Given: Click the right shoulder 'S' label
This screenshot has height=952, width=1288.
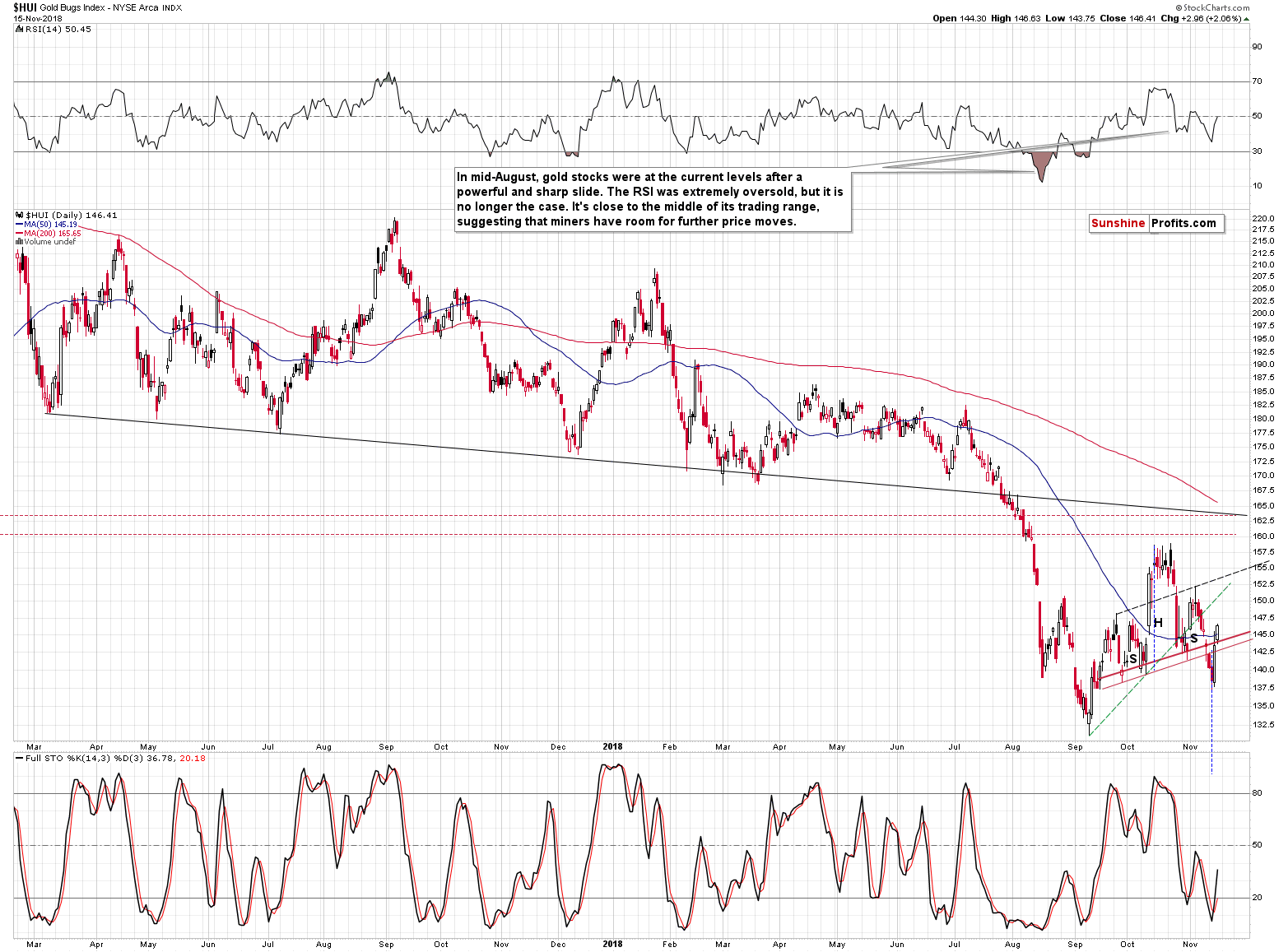Looking at the screenshot, I should (x=1194, y=638).
